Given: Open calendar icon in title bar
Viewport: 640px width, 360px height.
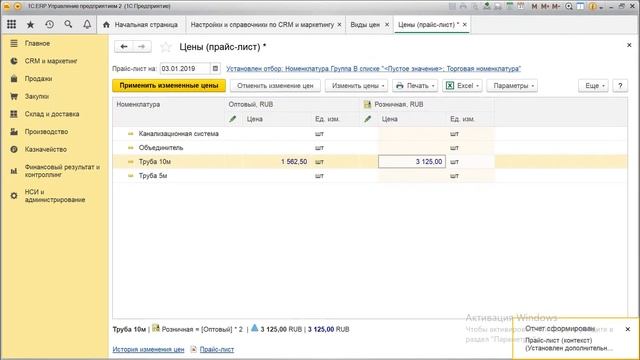Looking at the screenshot, I should coord(521,6).
